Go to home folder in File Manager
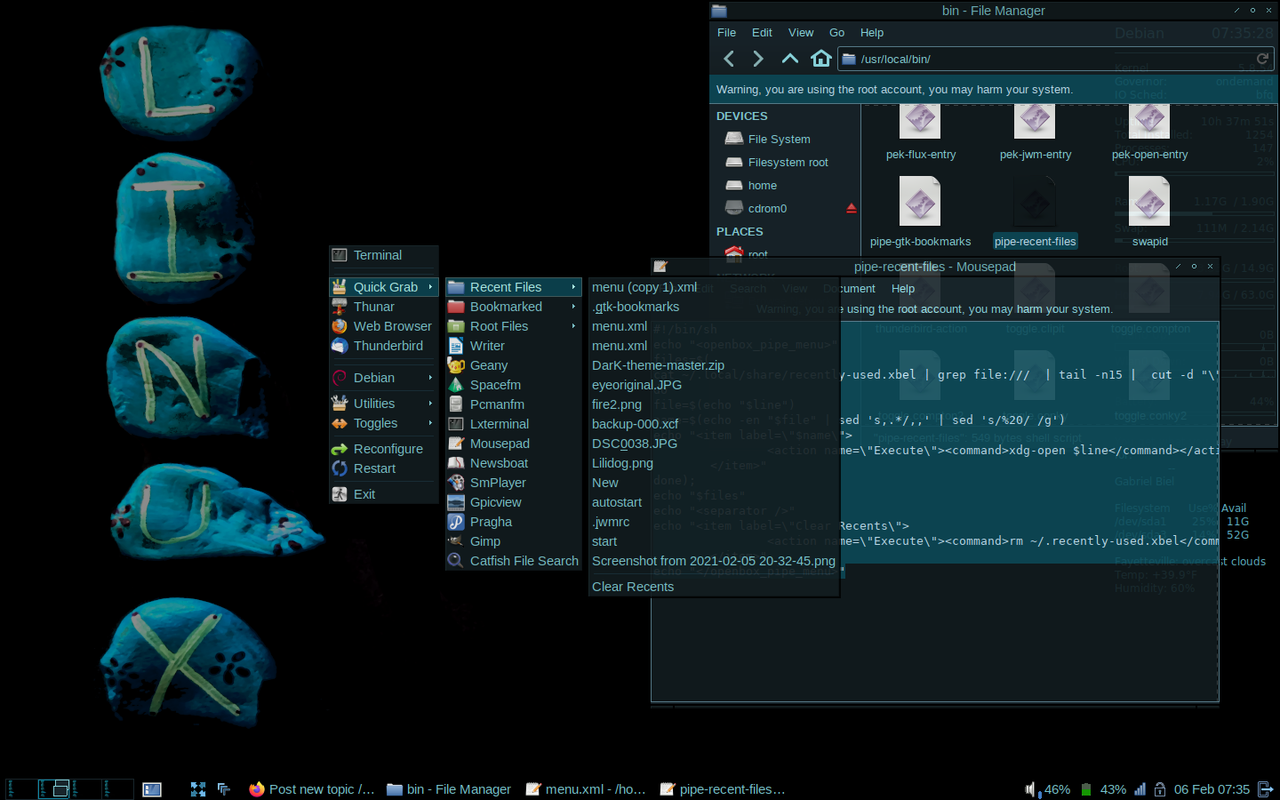 click(x=821, y=59)
